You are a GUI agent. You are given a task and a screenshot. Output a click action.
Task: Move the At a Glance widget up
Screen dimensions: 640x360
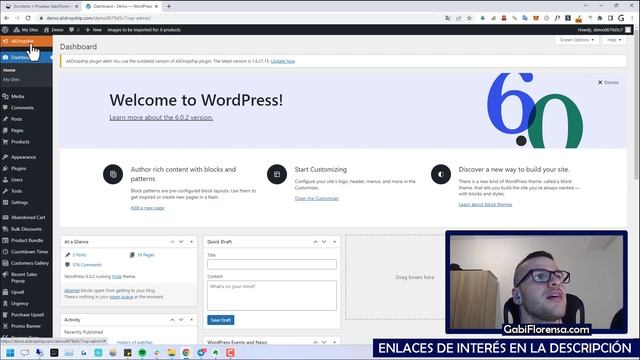(172, 242)
